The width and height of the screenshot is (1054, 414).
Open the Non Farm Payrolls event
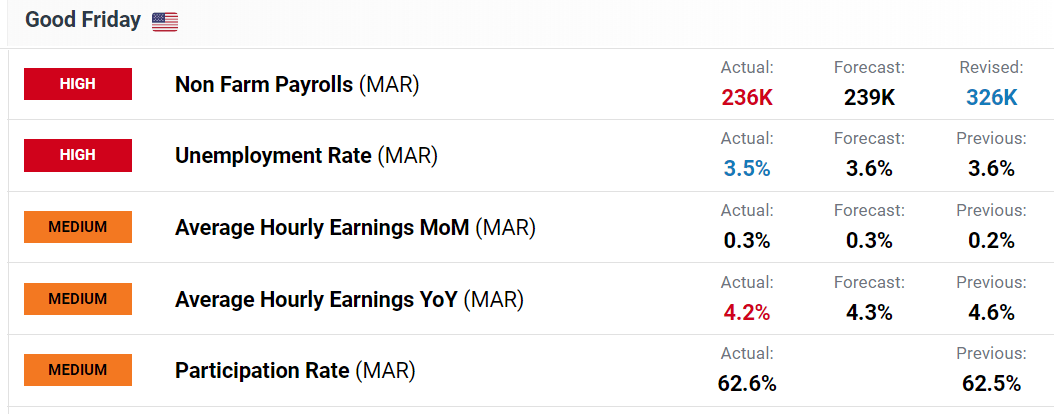(x=297, y=85)
